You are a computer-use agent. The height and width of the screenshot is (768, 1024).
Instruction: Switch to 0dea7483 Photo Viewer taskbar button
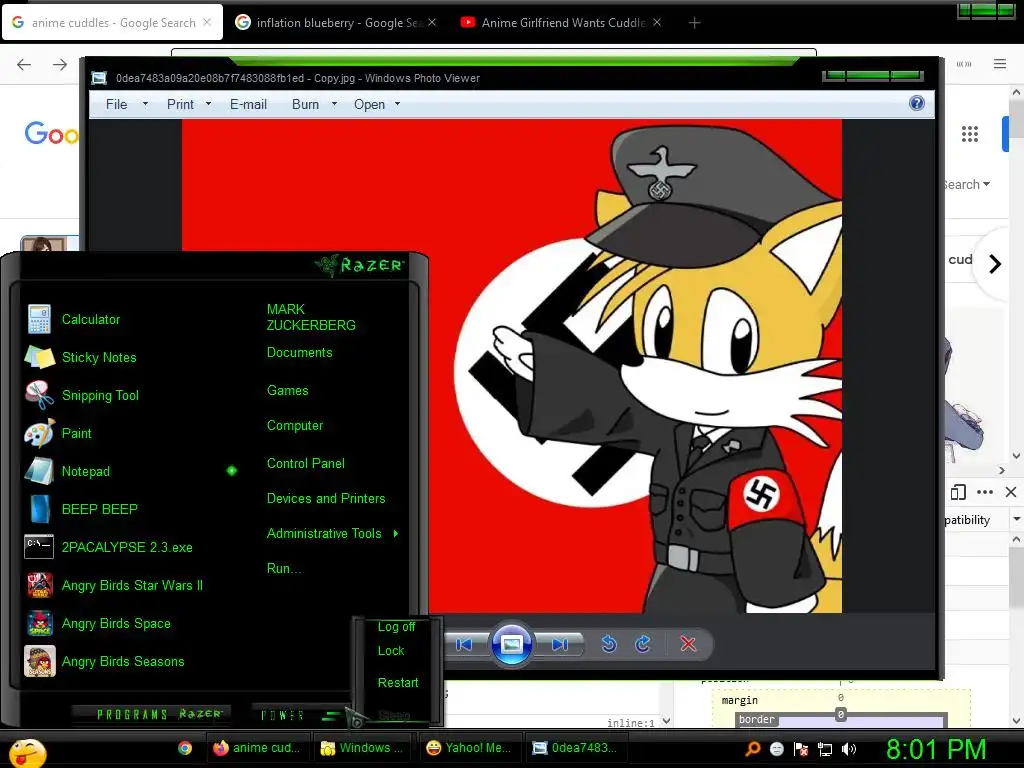tap(575, 748)
